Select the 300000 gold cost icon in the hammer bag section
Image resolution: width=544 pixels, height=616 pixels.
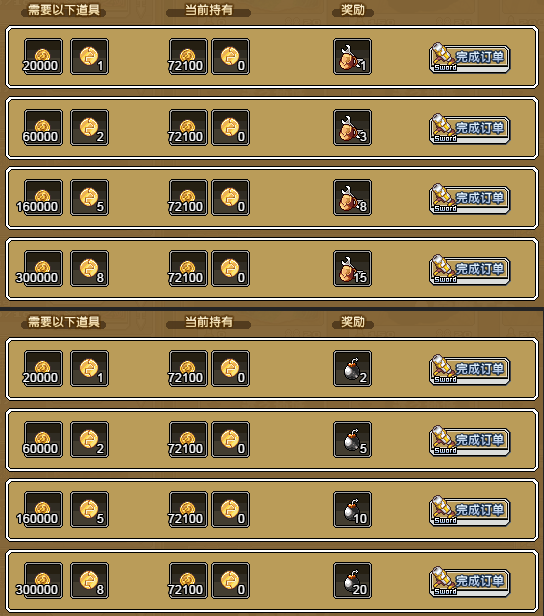pos(43,269)
